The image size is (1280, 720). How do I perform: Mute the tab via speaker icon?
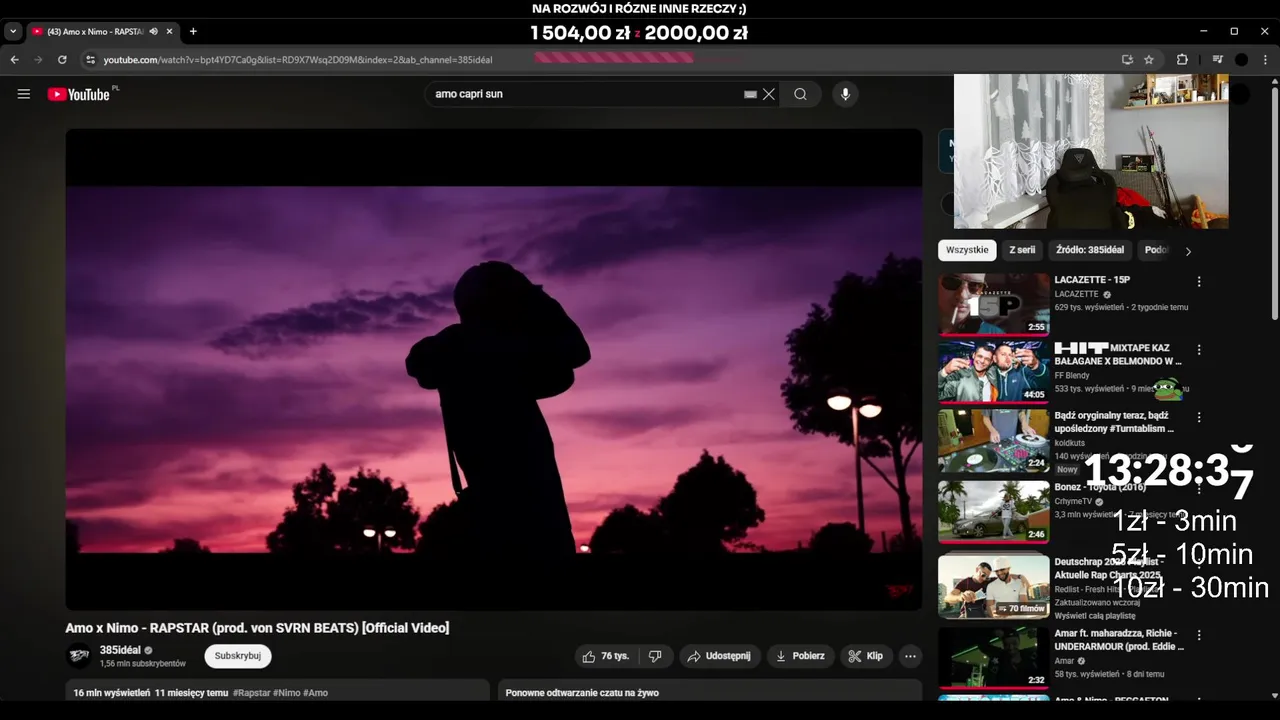pyautogui.click(x=153, y=32)
